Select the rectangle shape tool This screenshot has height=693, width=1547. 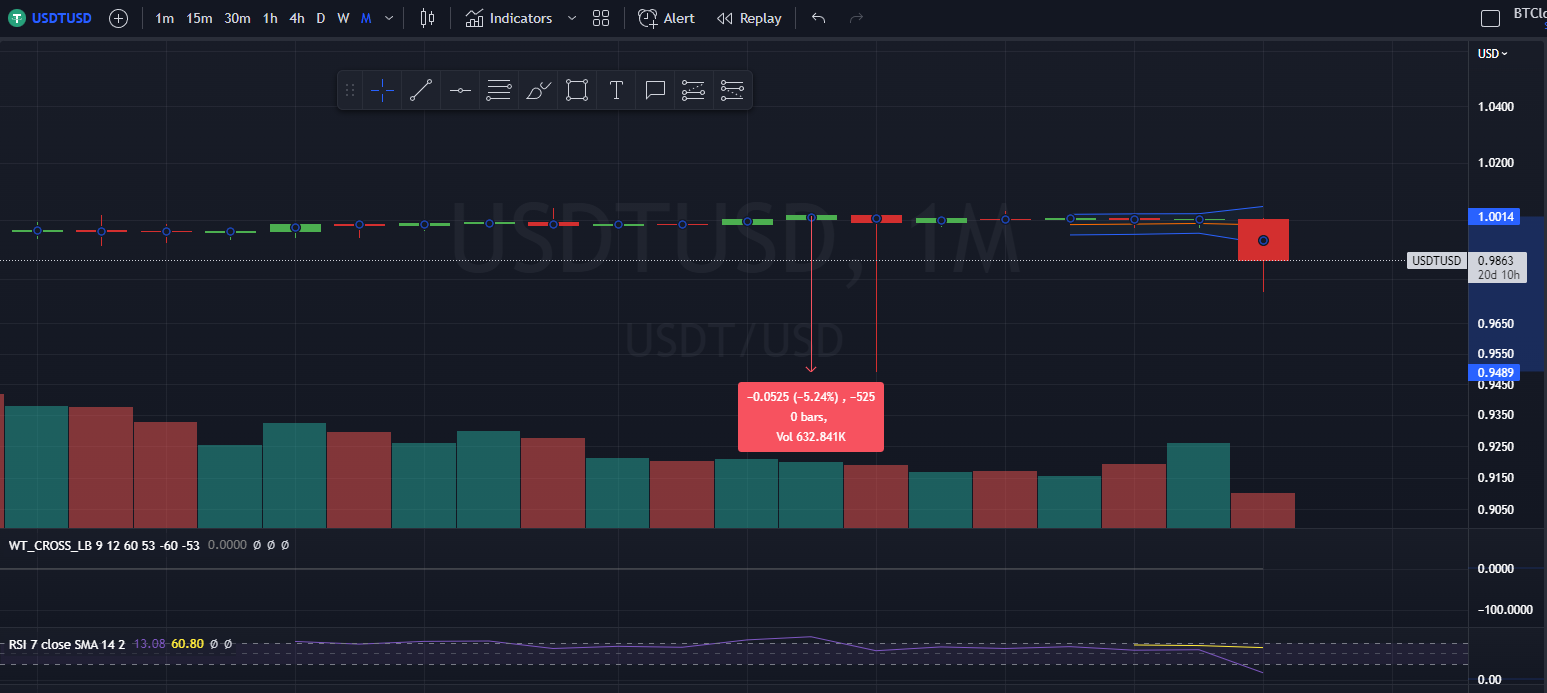(577, 90)
